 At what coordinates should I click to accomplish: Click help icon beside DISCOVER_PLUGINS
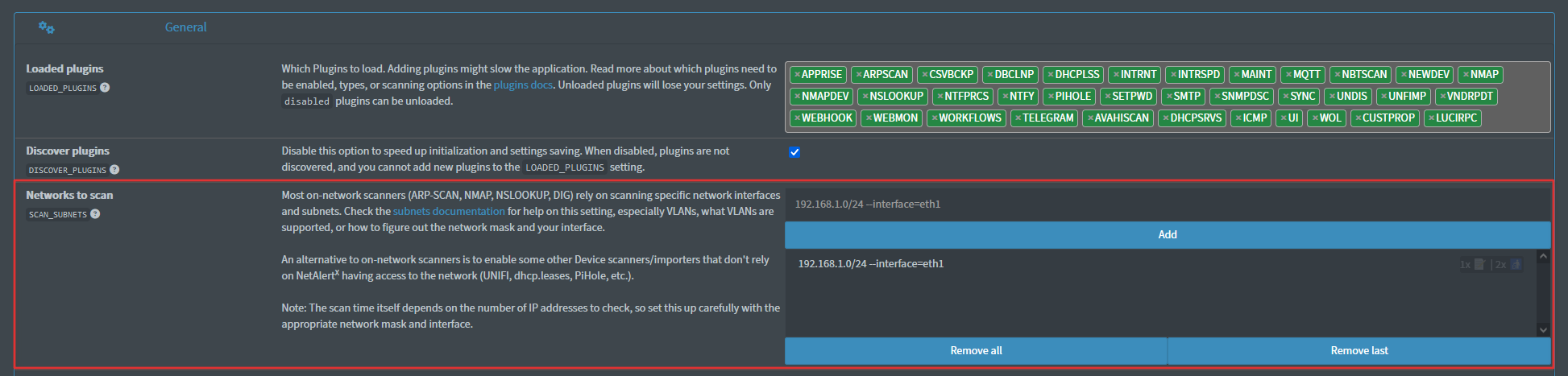point(114,170)
